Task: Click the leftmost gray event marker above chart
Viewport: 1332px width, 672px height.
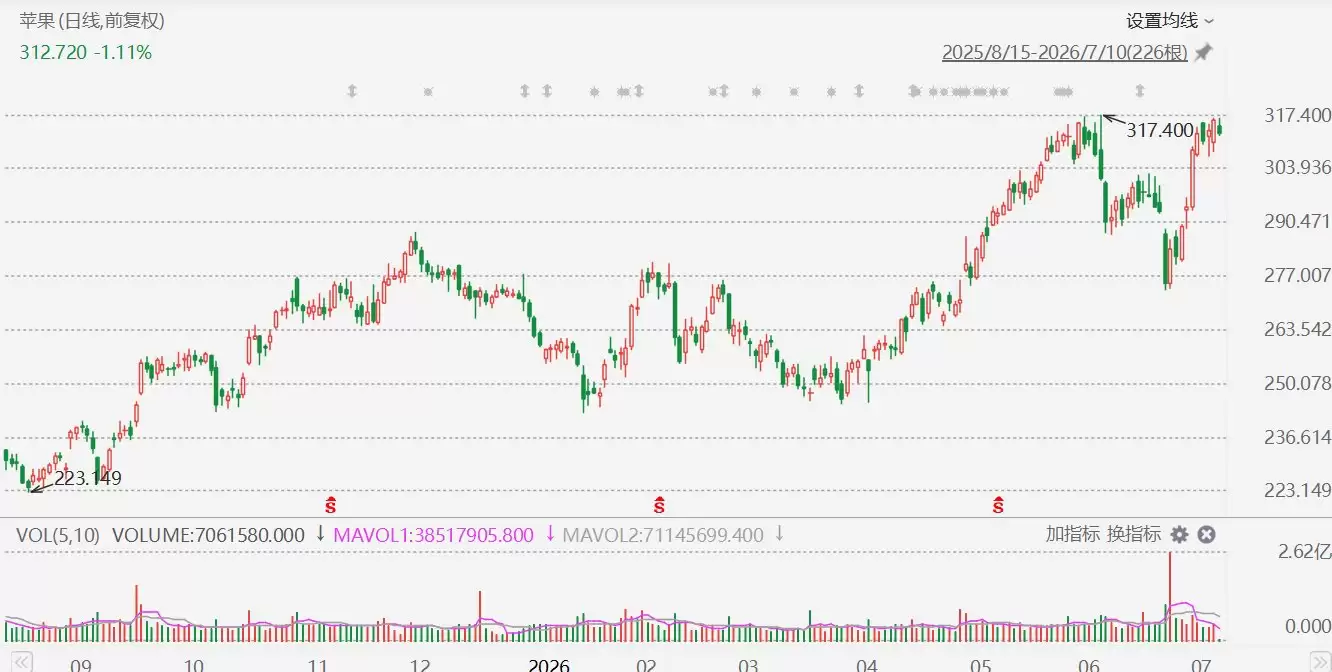Action: coord(352,91)
